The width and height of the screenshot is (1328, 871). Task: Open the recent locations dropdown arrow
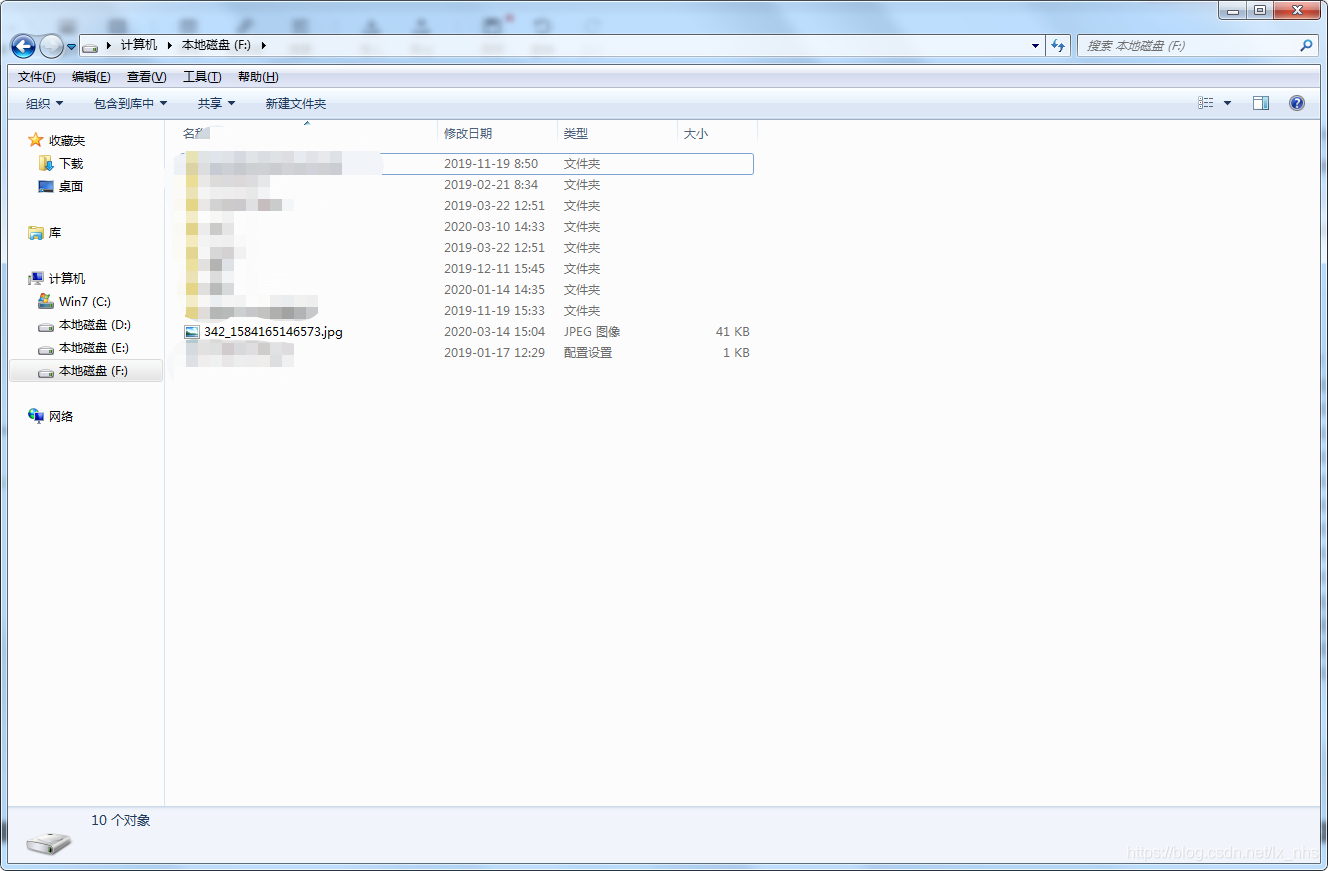point(71,47)
